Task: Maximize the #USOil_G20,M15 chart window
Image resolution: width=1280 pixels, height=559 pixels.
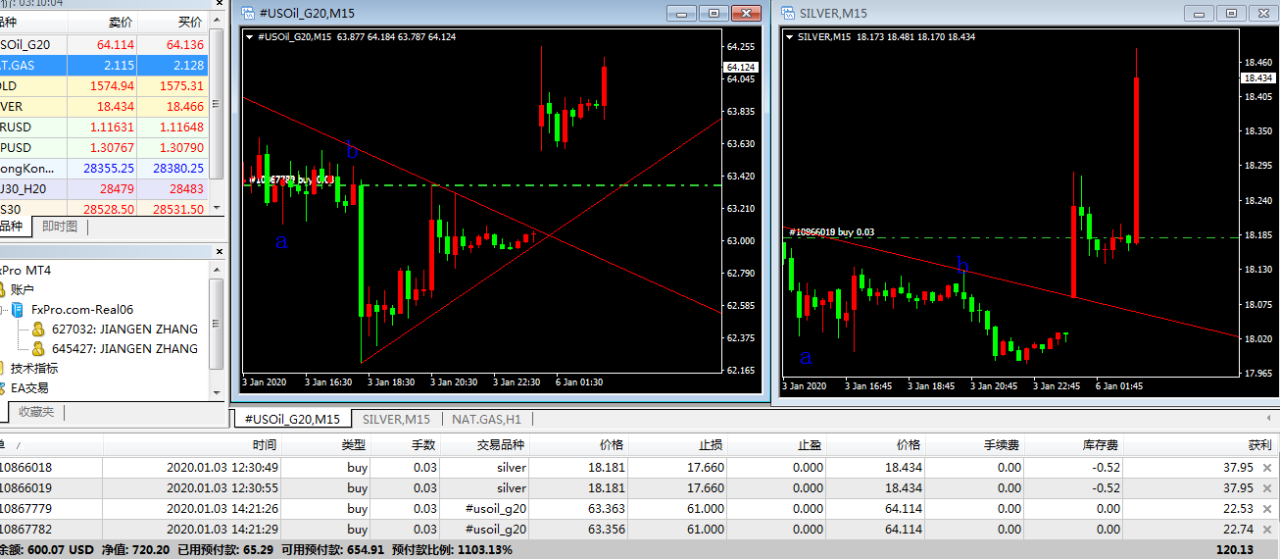Action: (714, 13)
